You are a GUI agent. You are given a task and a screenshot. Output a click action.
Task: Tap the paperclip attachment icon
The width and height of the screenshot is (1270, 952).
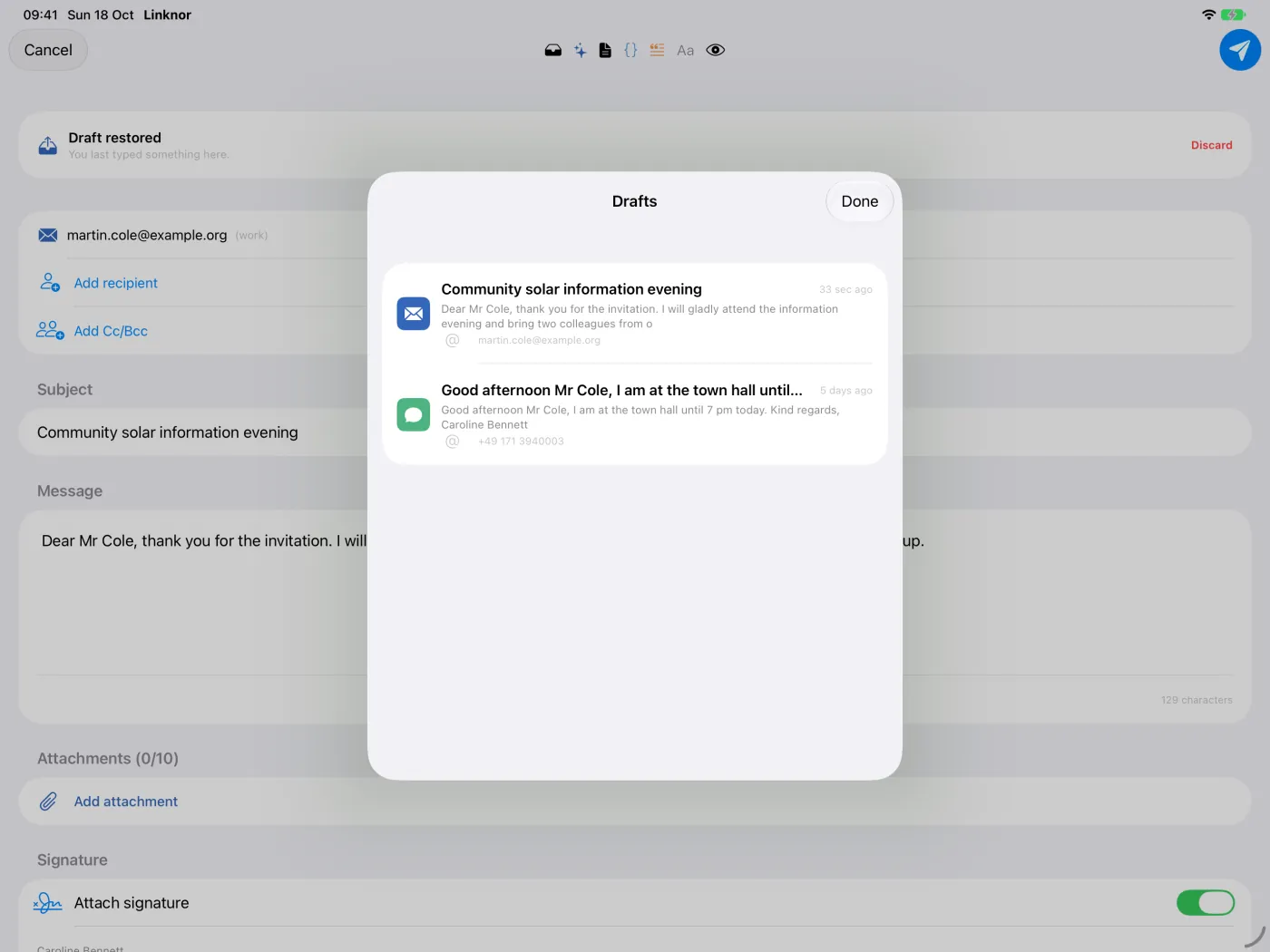pyautogui.click(x=48, y=801)
